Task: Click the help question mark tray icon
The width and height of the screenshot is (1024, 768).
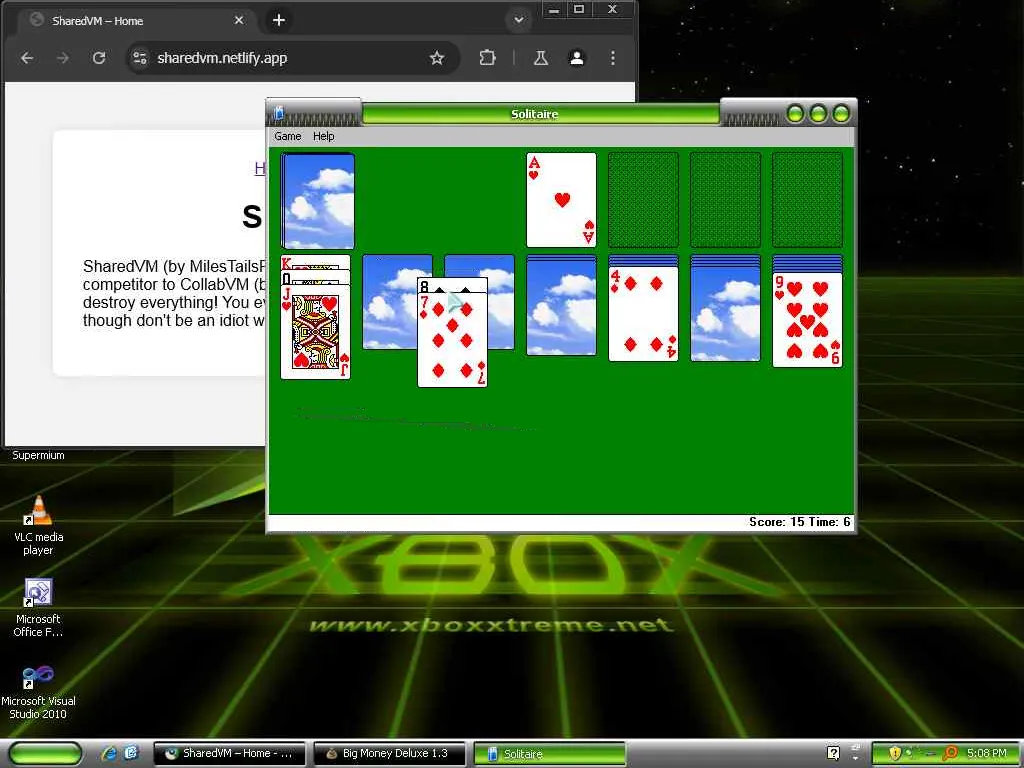Action: (833, 753)
